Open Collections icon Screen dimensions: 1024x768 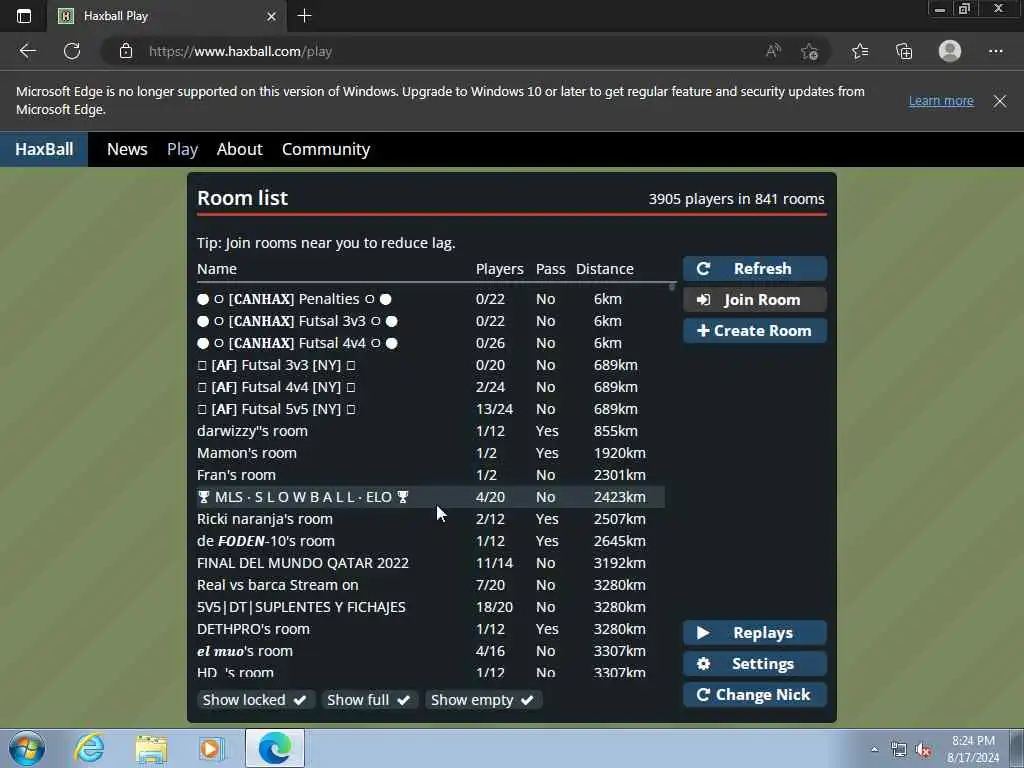click(904, 51)
